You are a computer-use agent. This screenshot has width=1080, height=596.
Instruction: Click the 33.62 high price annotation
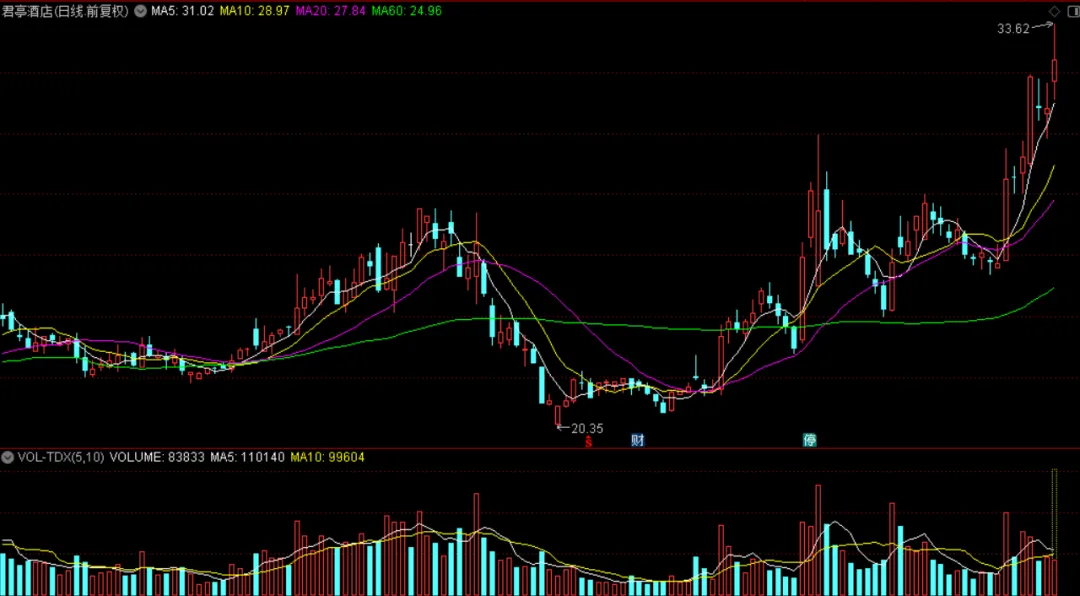point(1012,29)
